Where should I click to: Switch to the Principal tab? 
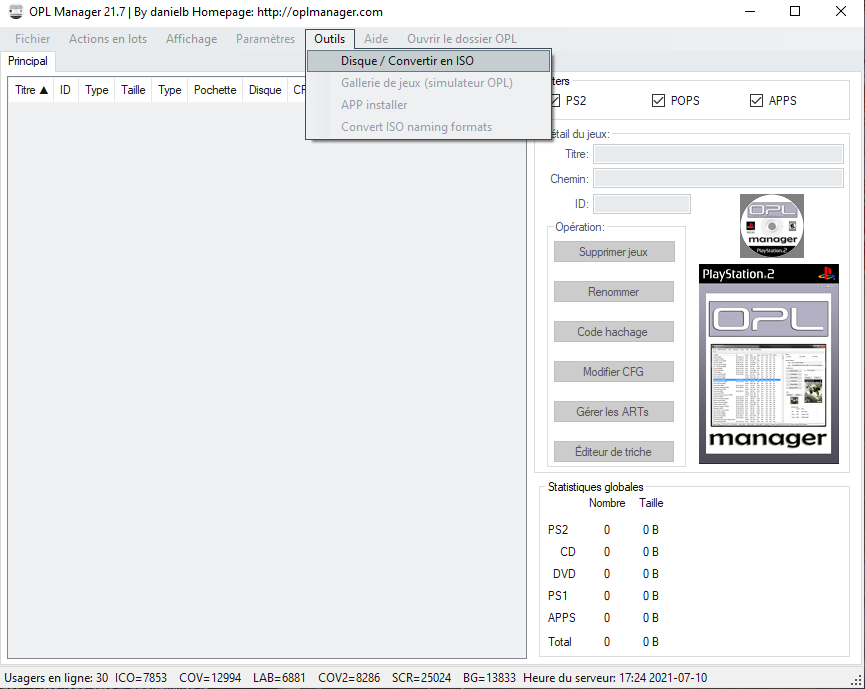pos(28,61)
